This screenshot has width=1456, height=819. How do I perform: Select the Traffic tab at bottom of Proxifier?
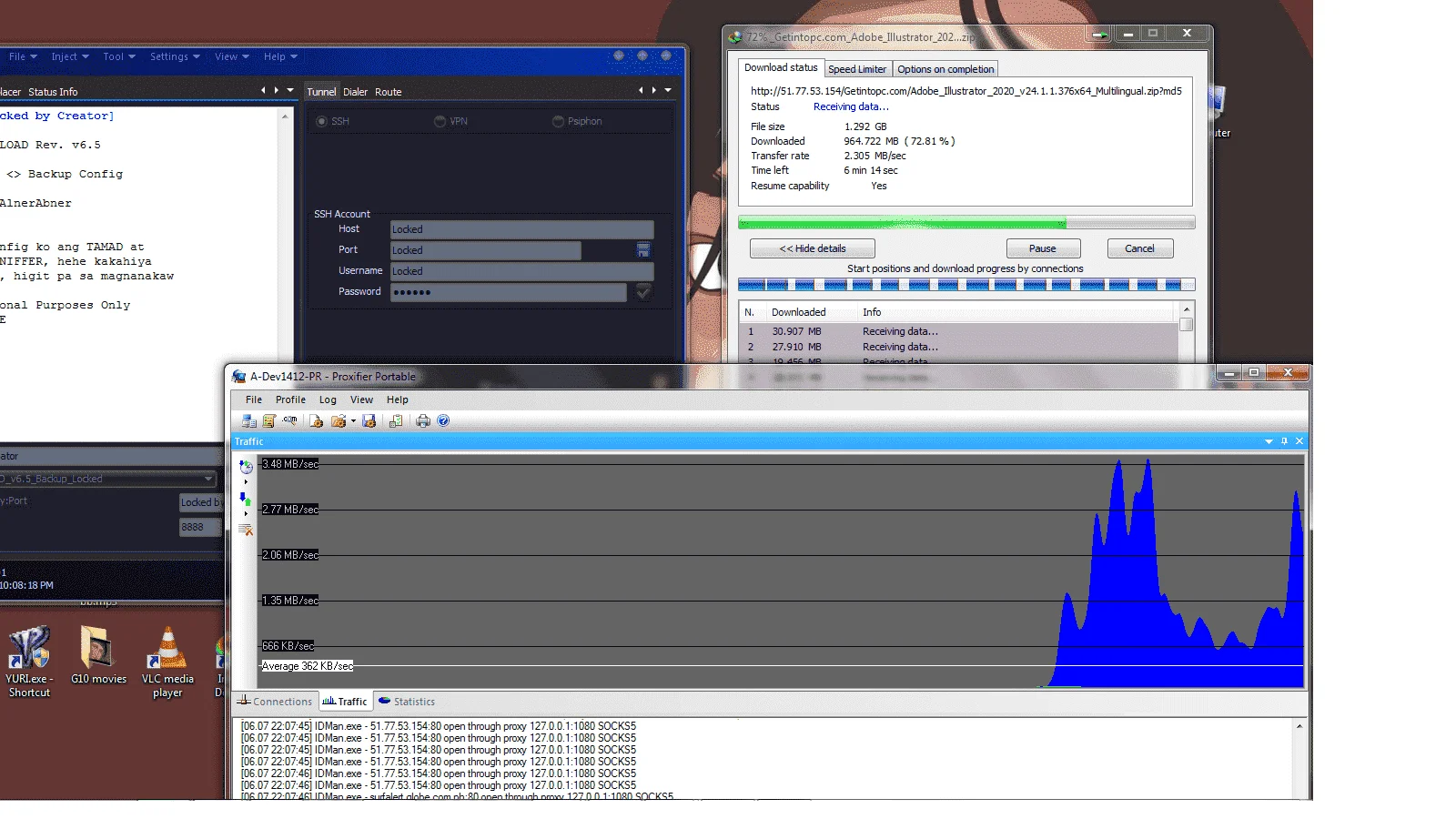tap(345, 702)
